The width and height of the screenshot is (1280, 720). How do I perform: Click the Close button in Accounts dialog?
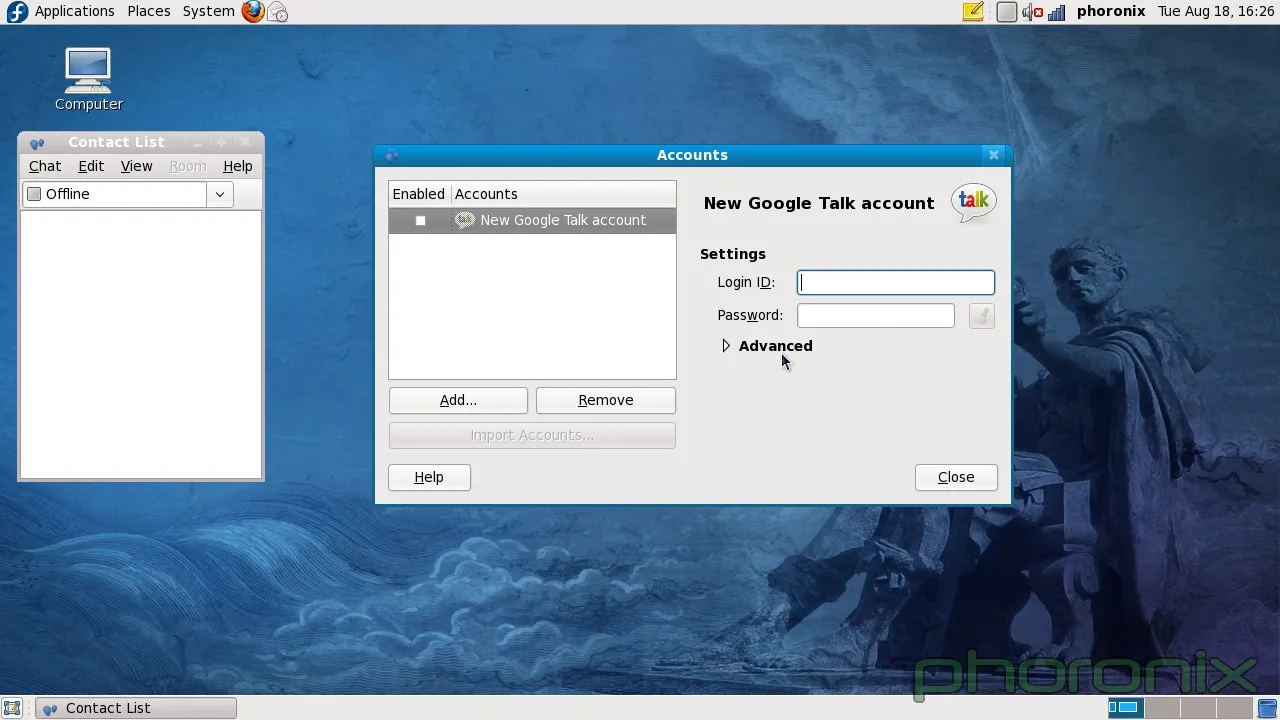[x=956, y=478]
